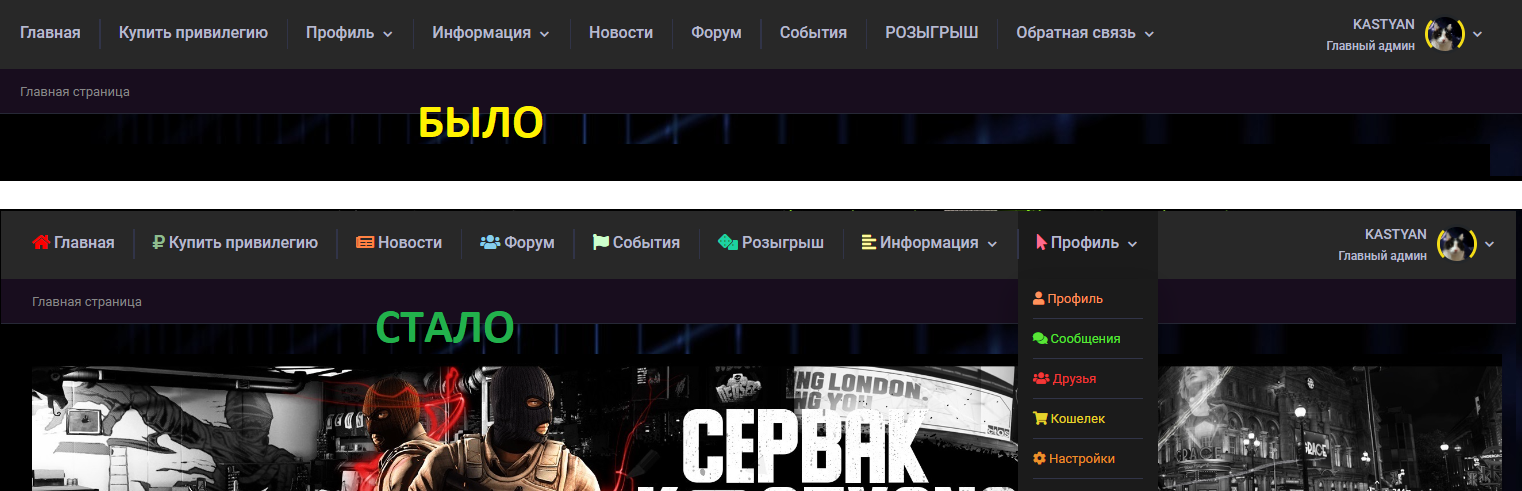Open the РОЗЫГРЫШ item in the upper menu

pos(931,33)
